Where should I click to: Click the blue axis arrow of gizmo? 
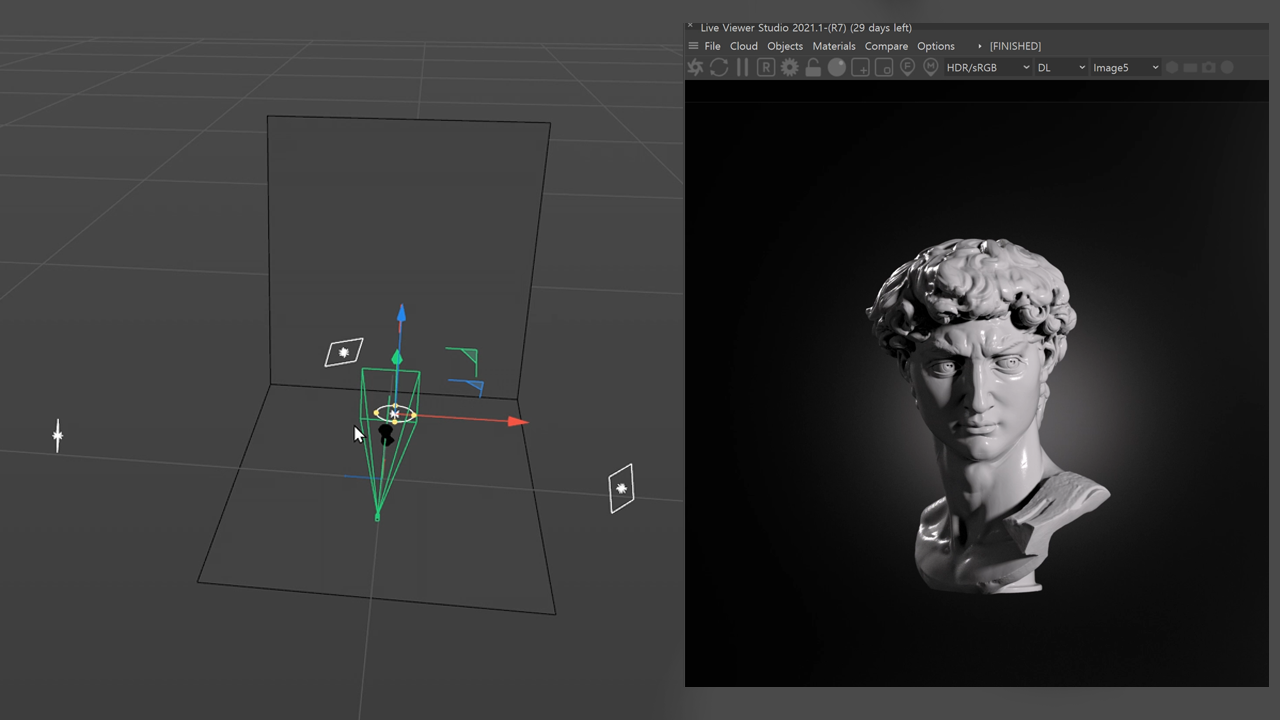pos(401,314)
